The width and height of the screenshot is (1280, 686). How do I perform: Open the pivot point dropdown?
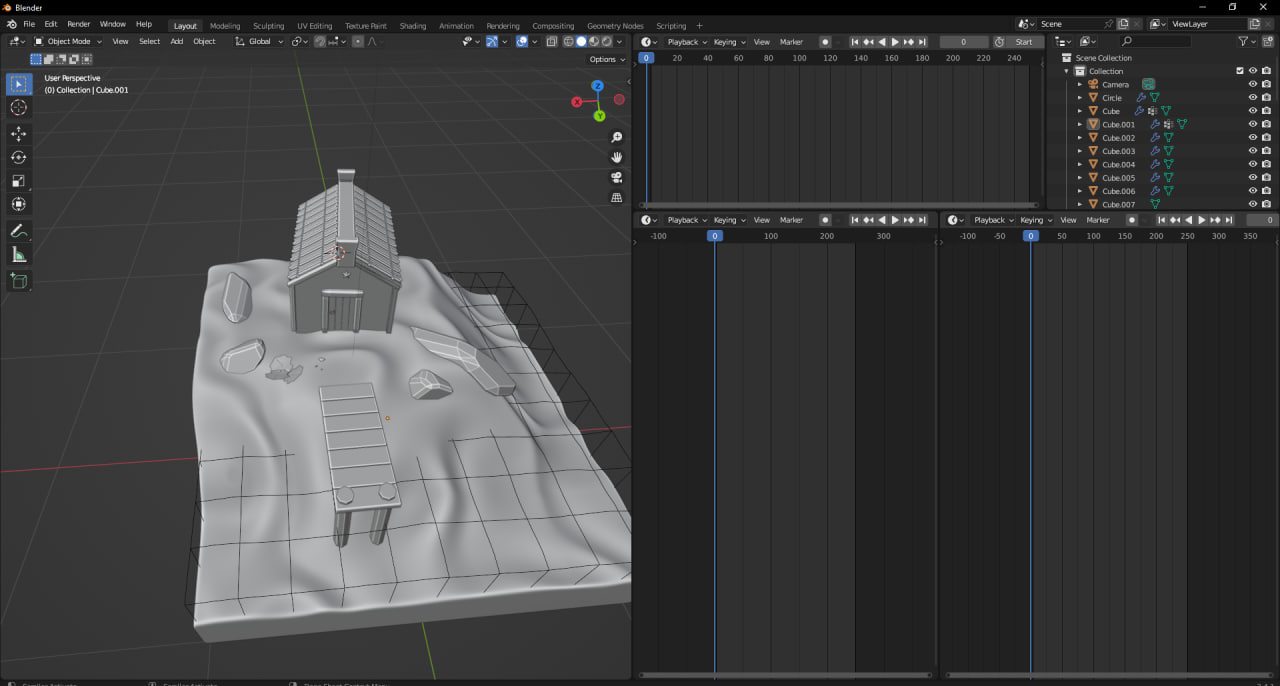click(300, 41)
